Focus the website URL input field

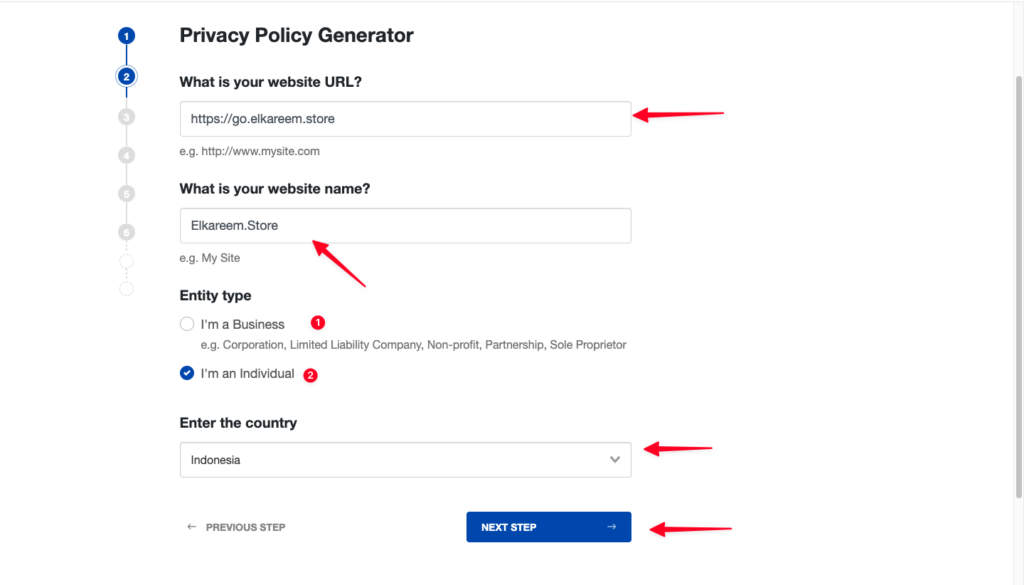[x=405, y=119]
